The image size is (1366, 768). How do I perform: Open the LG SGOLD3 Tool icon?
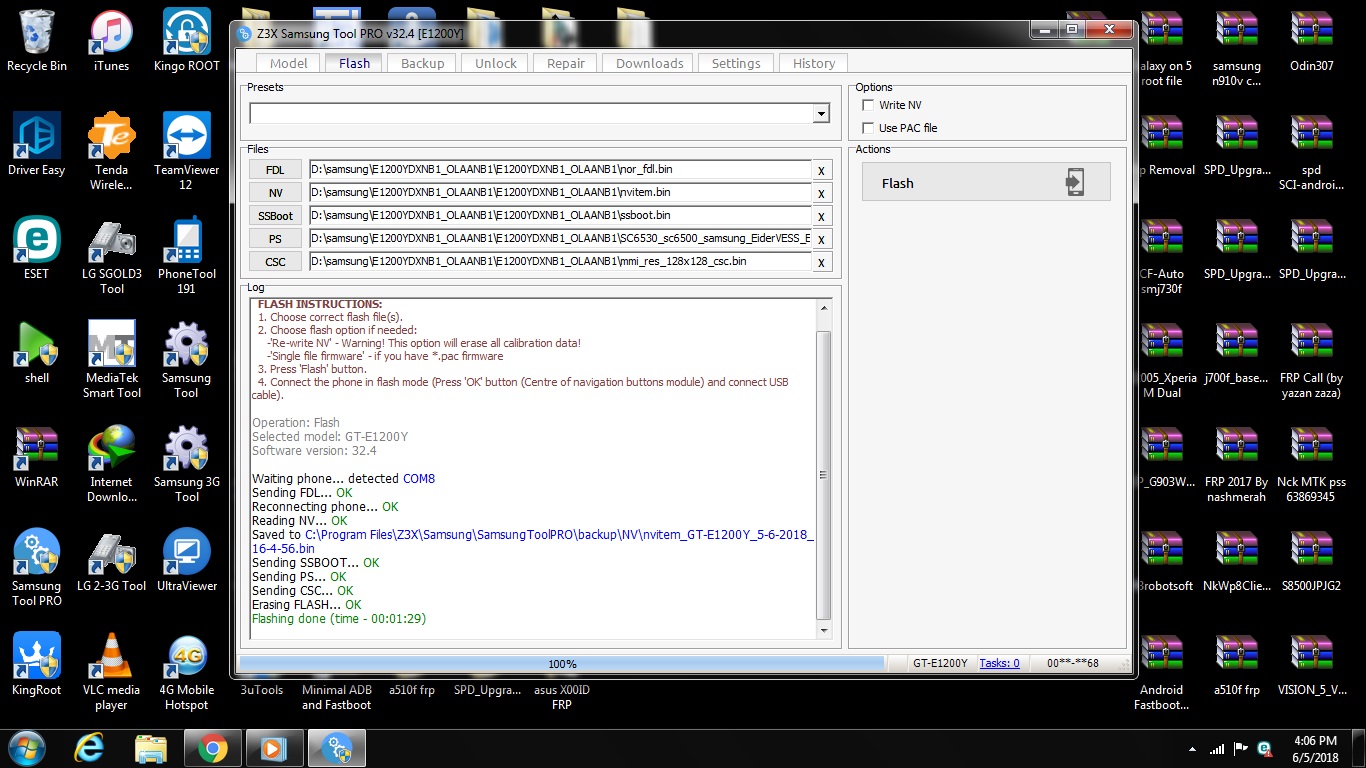click(111, 255)
